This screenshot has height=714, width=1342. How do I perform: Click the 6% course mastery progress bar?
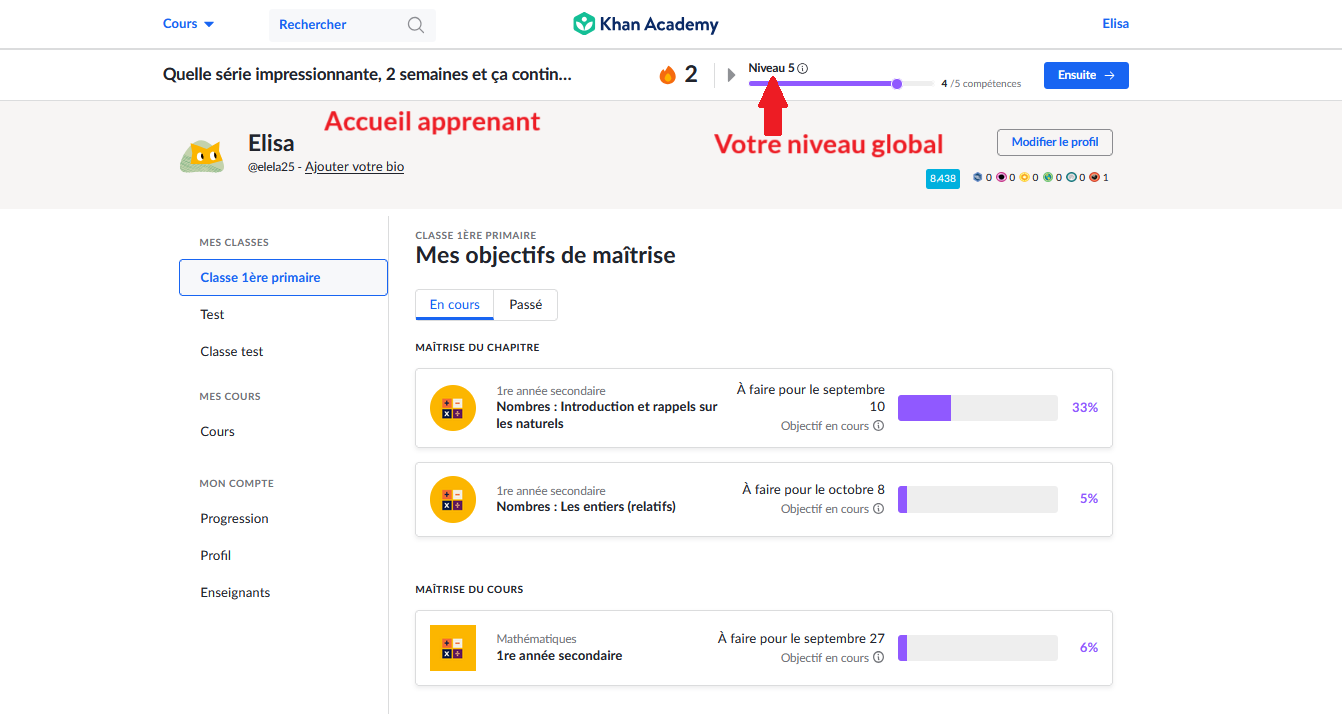pos(978,648)
